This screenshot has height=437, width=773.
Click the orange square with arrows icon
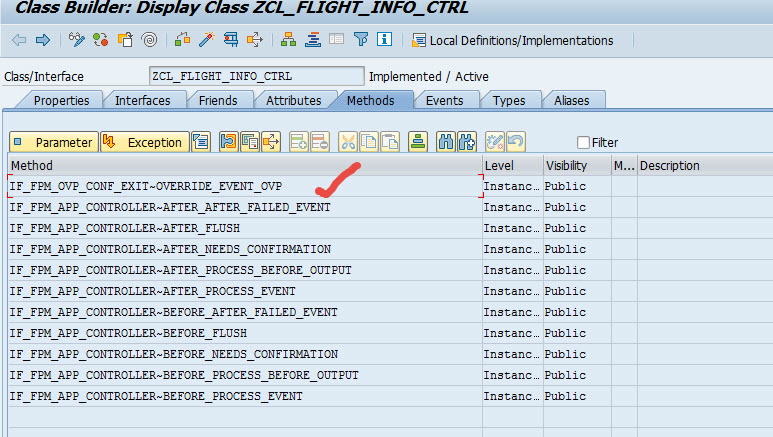click(x=271, y=142)
